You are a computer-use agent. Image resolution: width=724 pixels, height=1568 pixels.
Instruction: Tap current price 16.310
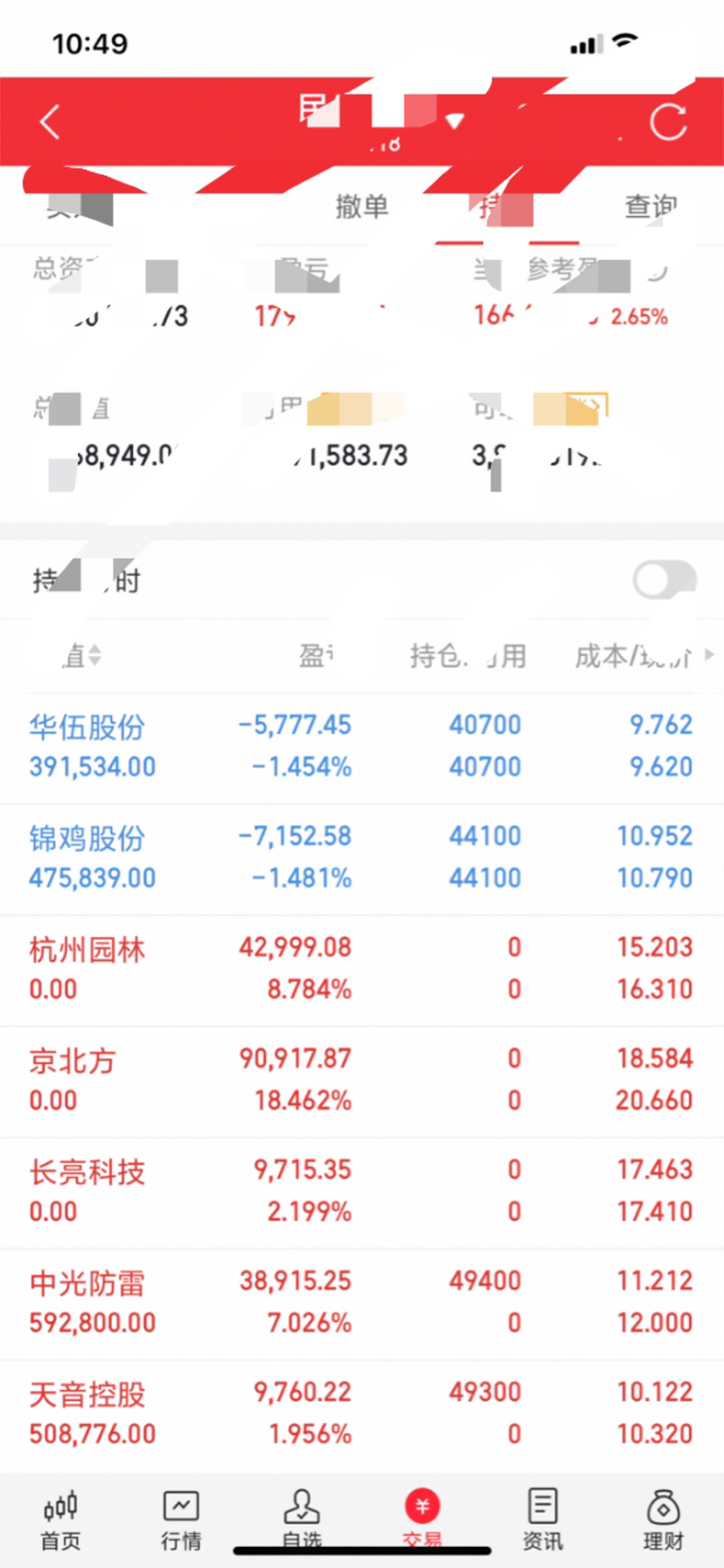point(655,989)
